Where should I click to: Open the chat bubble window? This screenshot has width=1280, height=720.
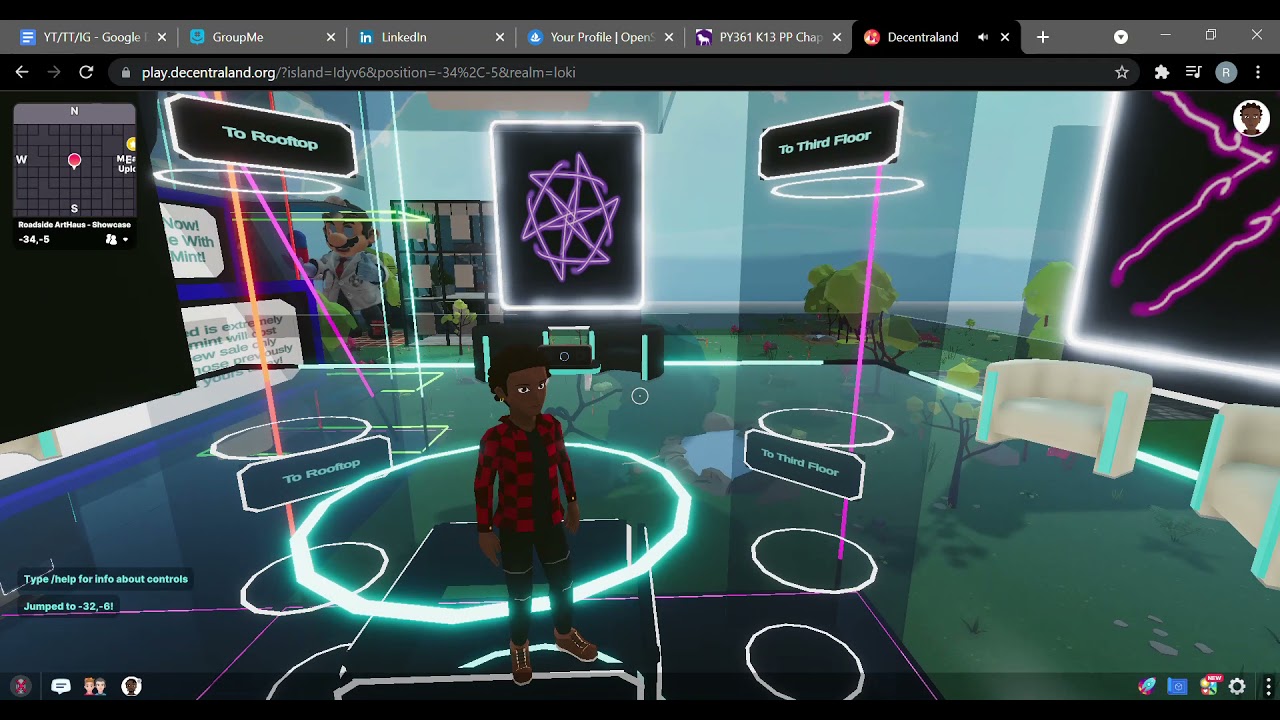click(x=61, y=686)
